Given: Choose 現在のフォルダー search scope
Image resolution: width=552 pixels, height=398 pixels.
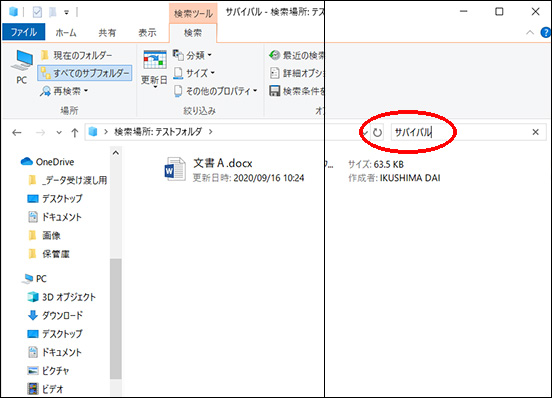Looking at the screenshot, I should 76,55.
